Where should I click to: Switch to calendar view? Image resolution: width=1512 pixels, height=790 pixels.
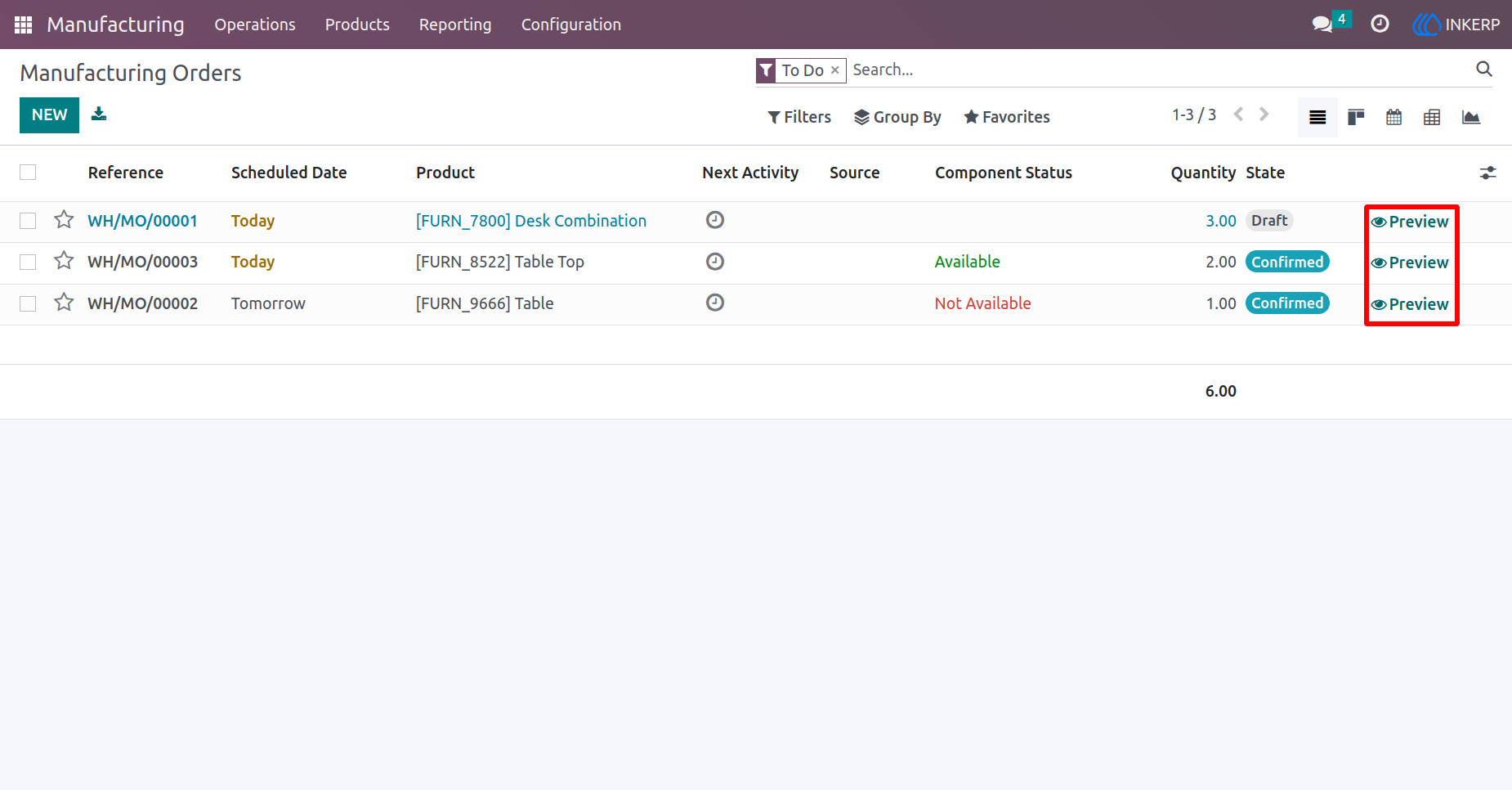(x=1394, y=117)
